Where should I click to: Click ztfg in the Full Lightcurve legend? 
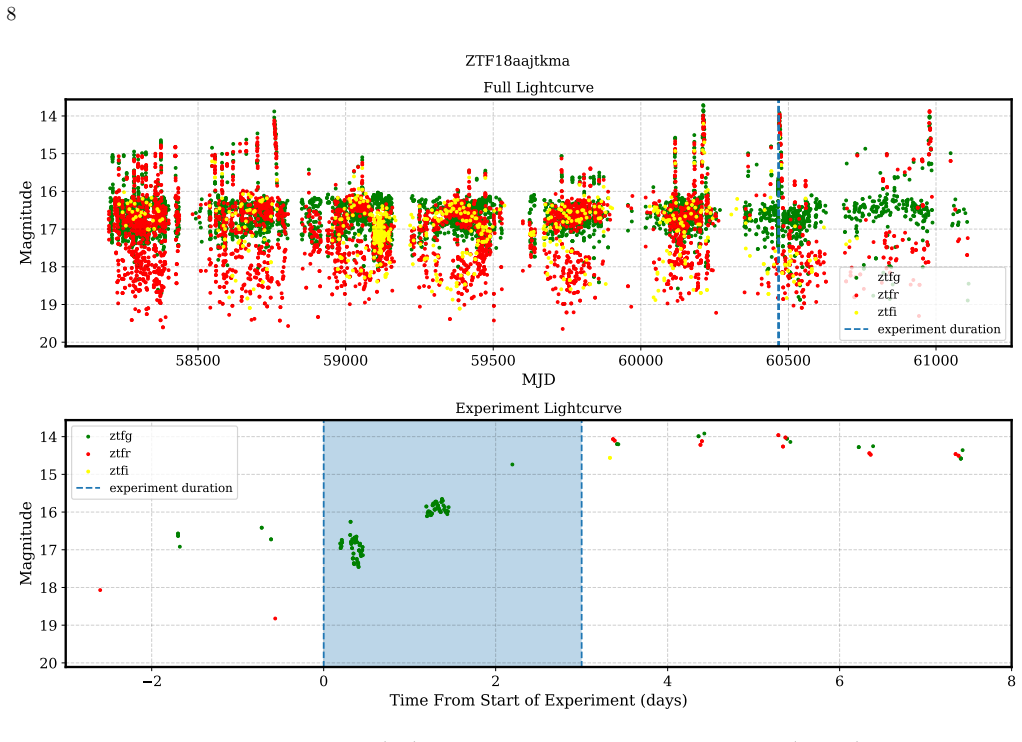coord(889,277)
